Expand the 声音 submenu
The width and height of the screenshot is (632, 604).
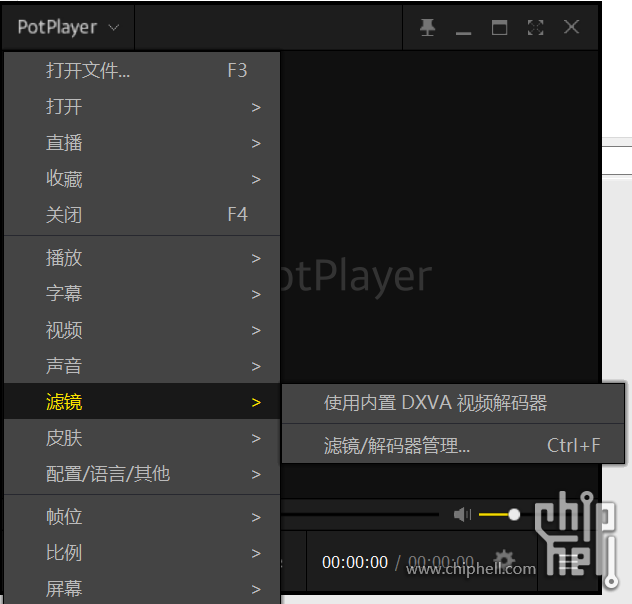(x=142, y=366)
